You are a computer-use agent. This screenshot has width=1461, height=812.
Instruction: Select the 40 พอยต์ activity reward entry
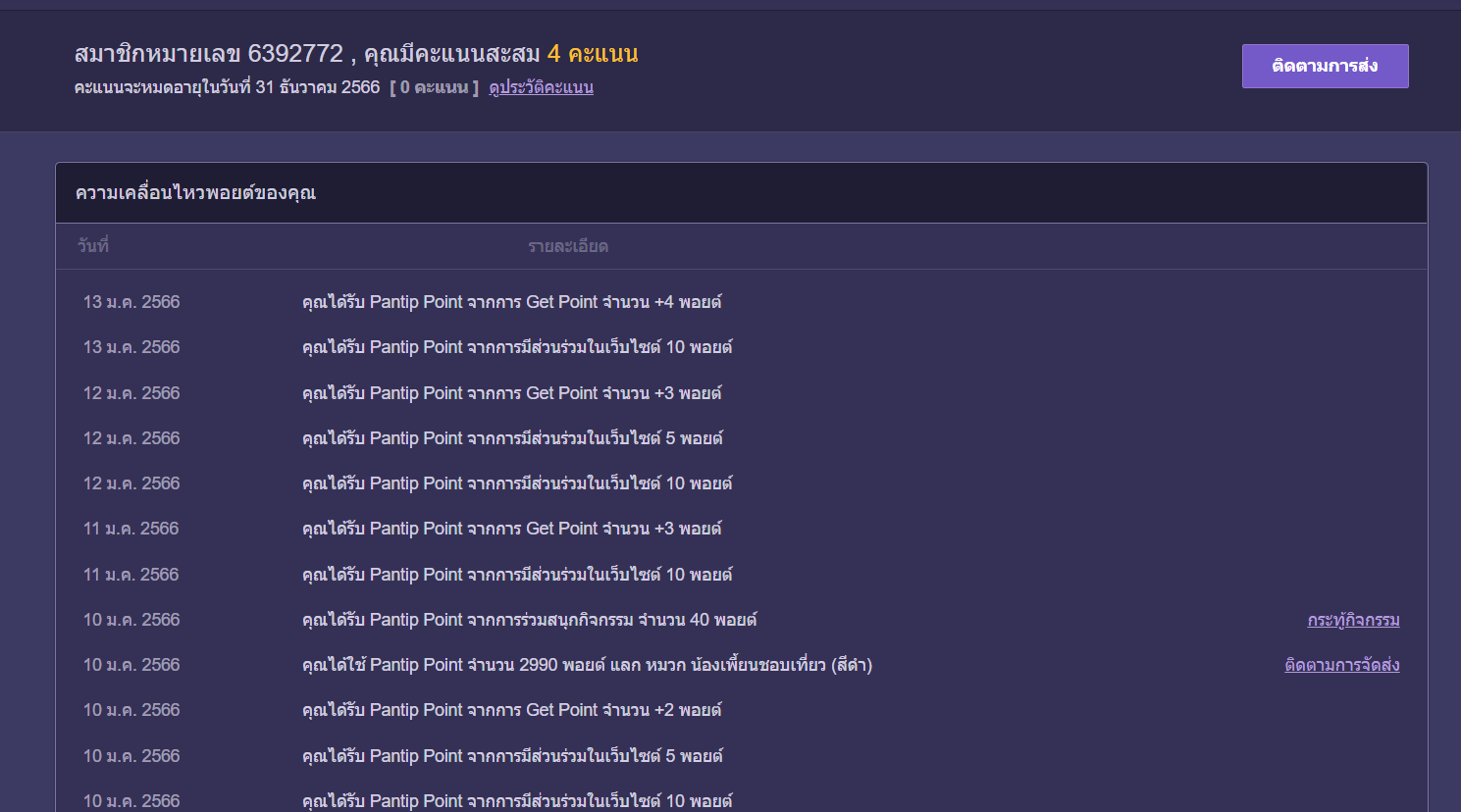[529, 620]
